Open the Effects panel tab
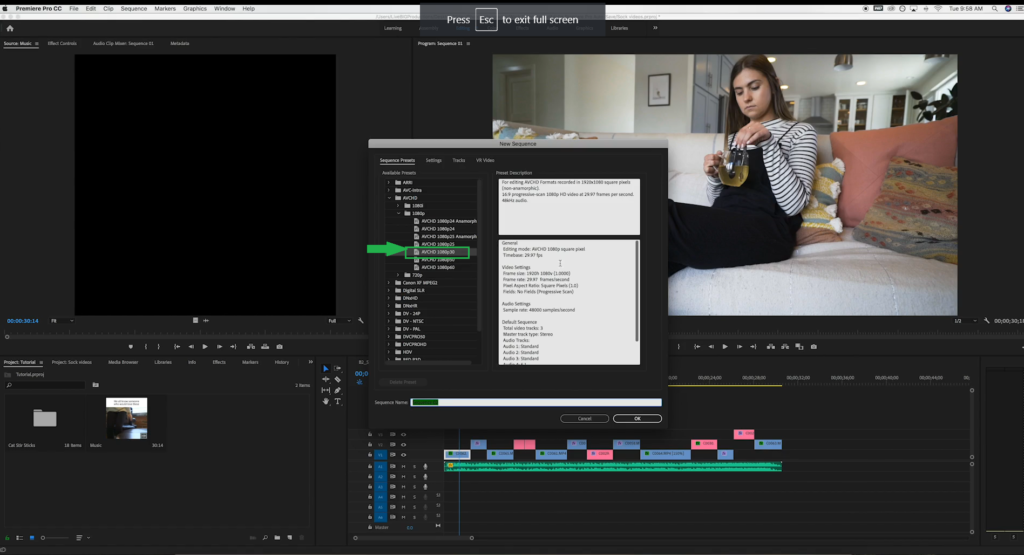The image size is (1024, 555). pyautogui.click(x=219, y=362)
